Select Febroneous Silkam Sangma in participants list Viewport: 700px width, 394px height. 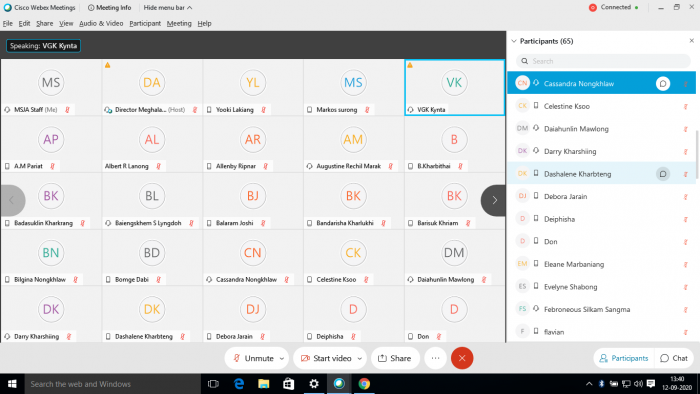tap(601, 309)
